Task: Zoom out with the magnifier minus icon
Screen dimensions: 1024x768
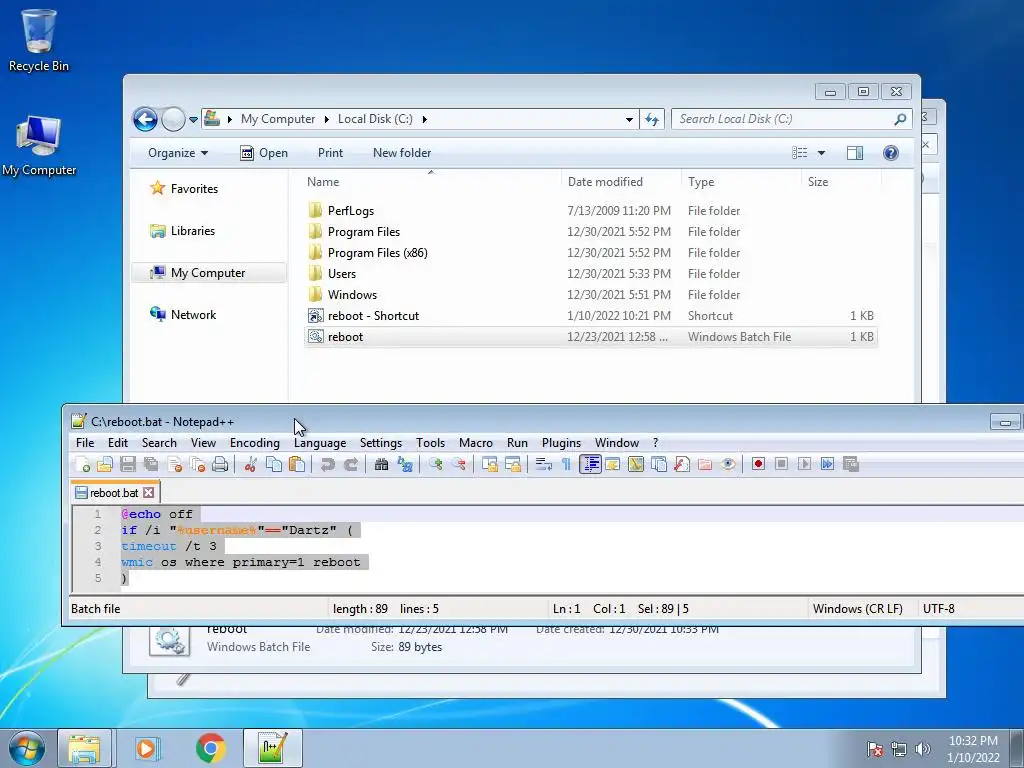Action: 458,464
